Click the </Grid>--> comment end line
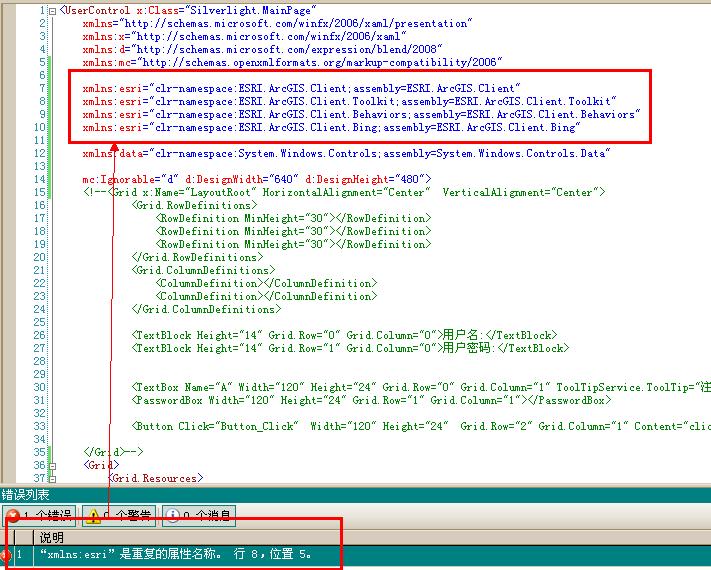The width and height of the screenshot is (711, 570). click(x=113, y=452)
